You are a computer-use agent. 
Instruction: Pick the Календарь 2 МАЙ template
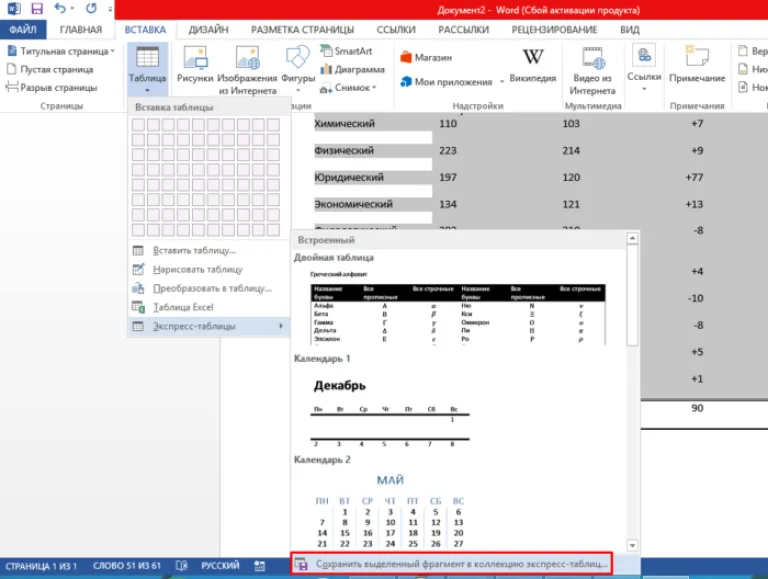390,510
